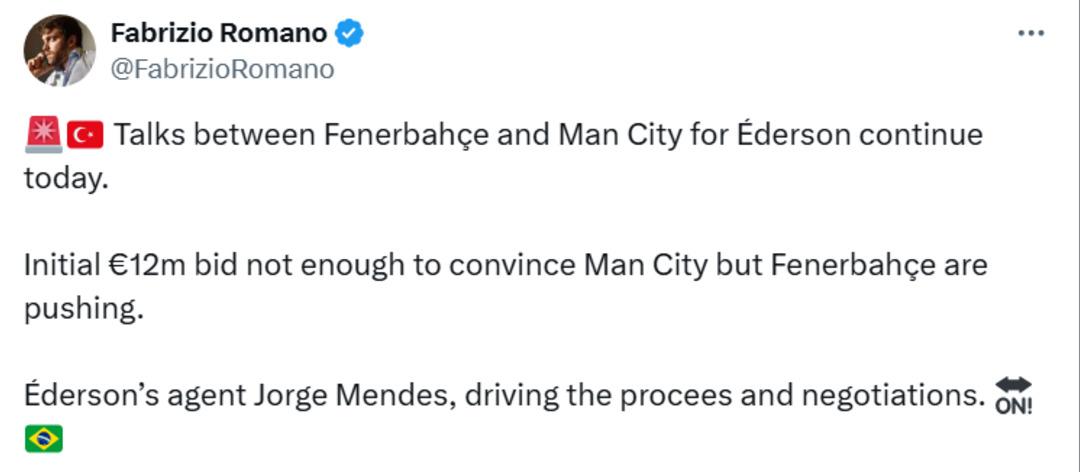
Task: Click the ON! arrow emoji
Action: 1014,396
